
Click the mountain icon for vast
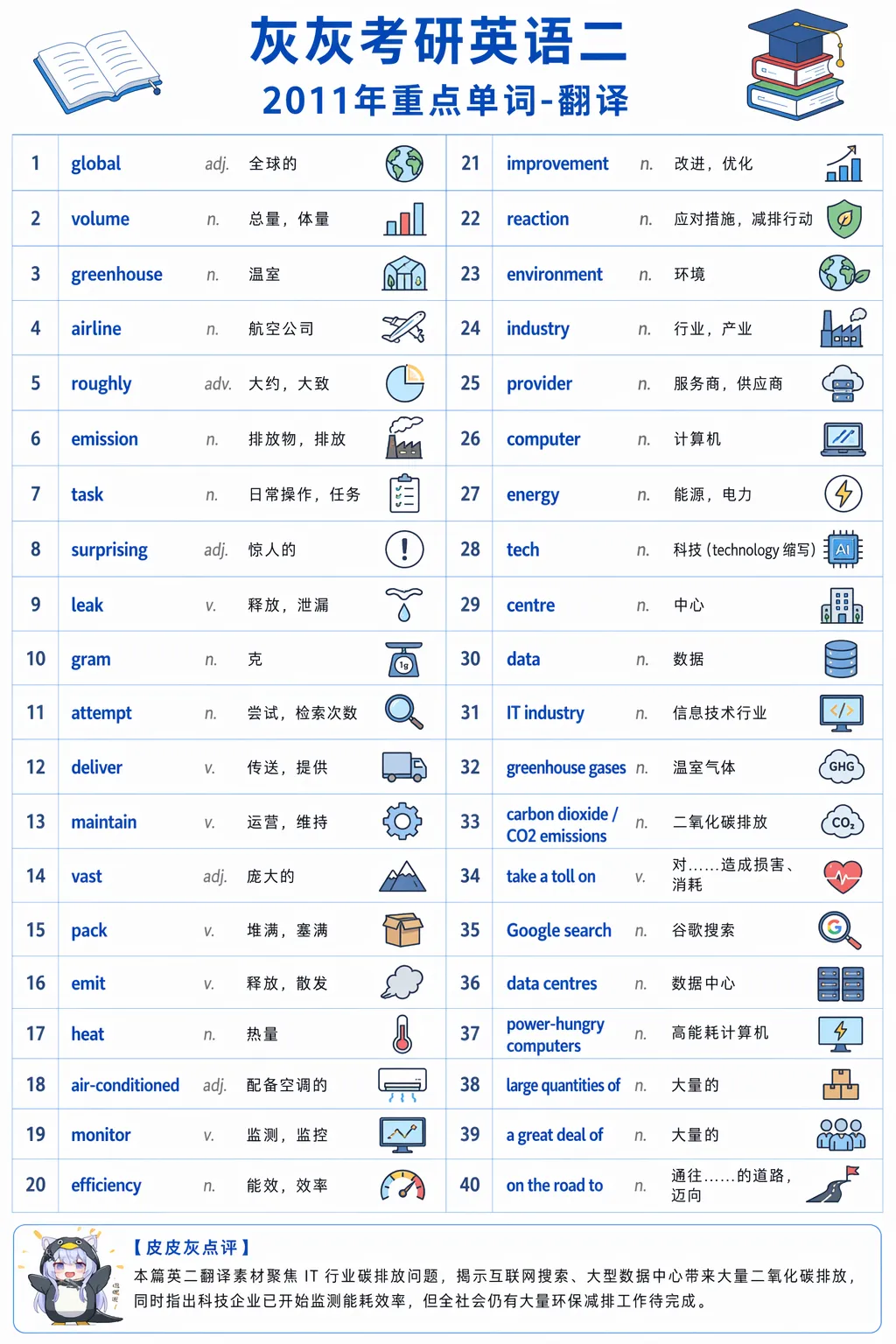(x=402, y=876)
